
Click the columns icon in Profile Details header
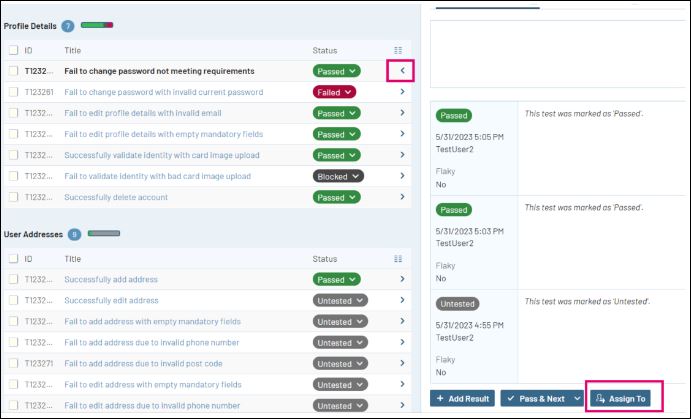coord(398,50)
